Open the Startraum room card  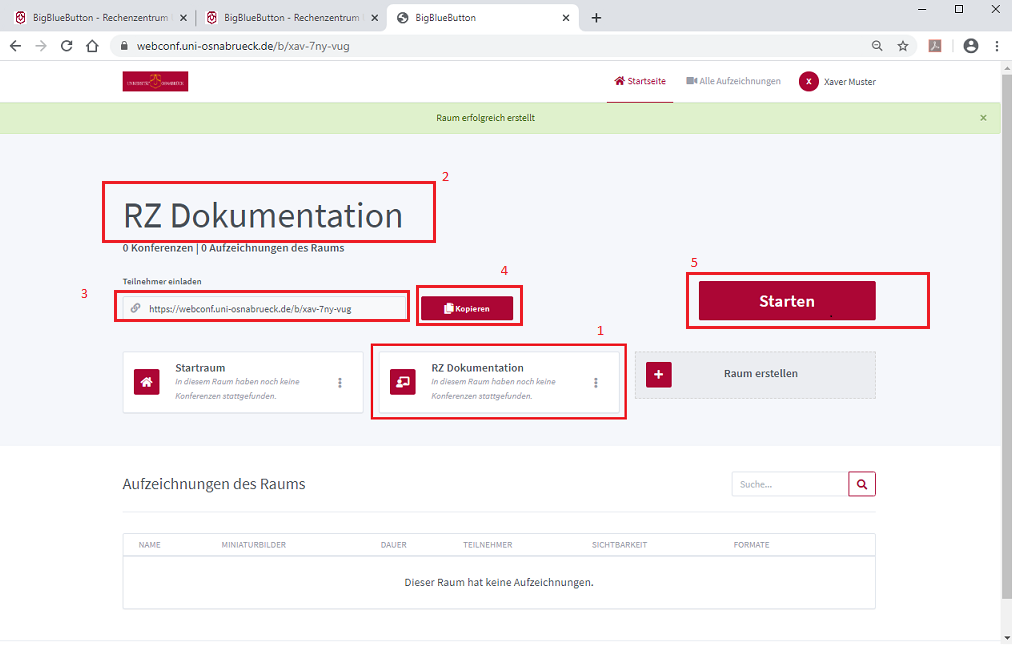pyautogui.click(x=243, y=382)
